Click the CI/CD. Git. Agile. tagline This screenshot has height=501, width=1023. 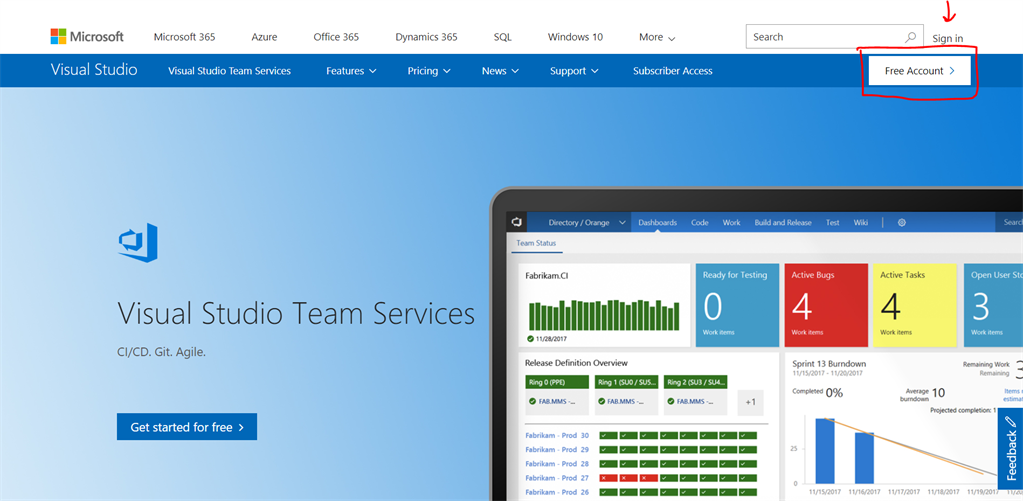[161, 352]
